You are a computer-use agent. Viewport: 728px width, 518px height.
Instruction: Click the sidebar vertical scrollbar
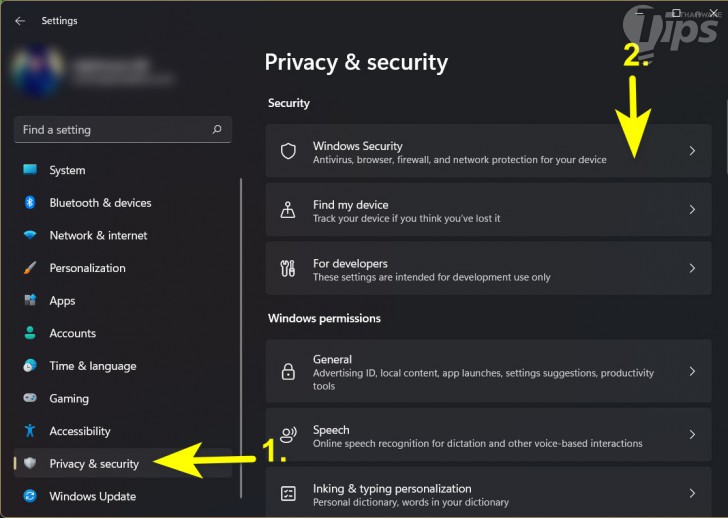tap(241, 338)
